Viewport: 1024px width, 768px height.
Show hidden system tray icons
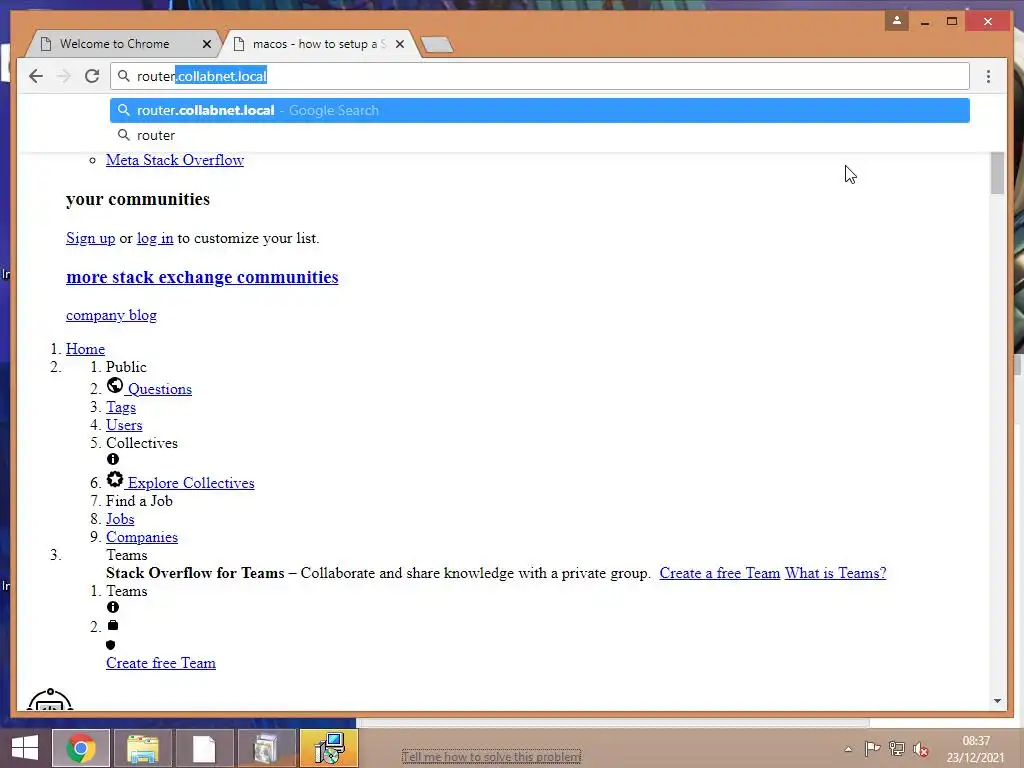click(x=848, y=750)
